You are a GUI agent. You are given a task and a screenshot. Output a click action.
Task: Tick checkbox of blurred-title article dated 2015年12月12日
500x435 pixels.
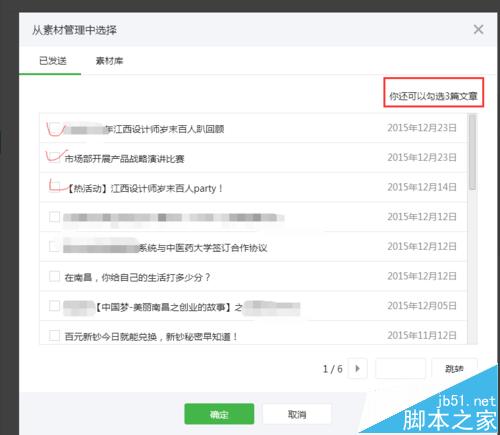coord(54,217)
